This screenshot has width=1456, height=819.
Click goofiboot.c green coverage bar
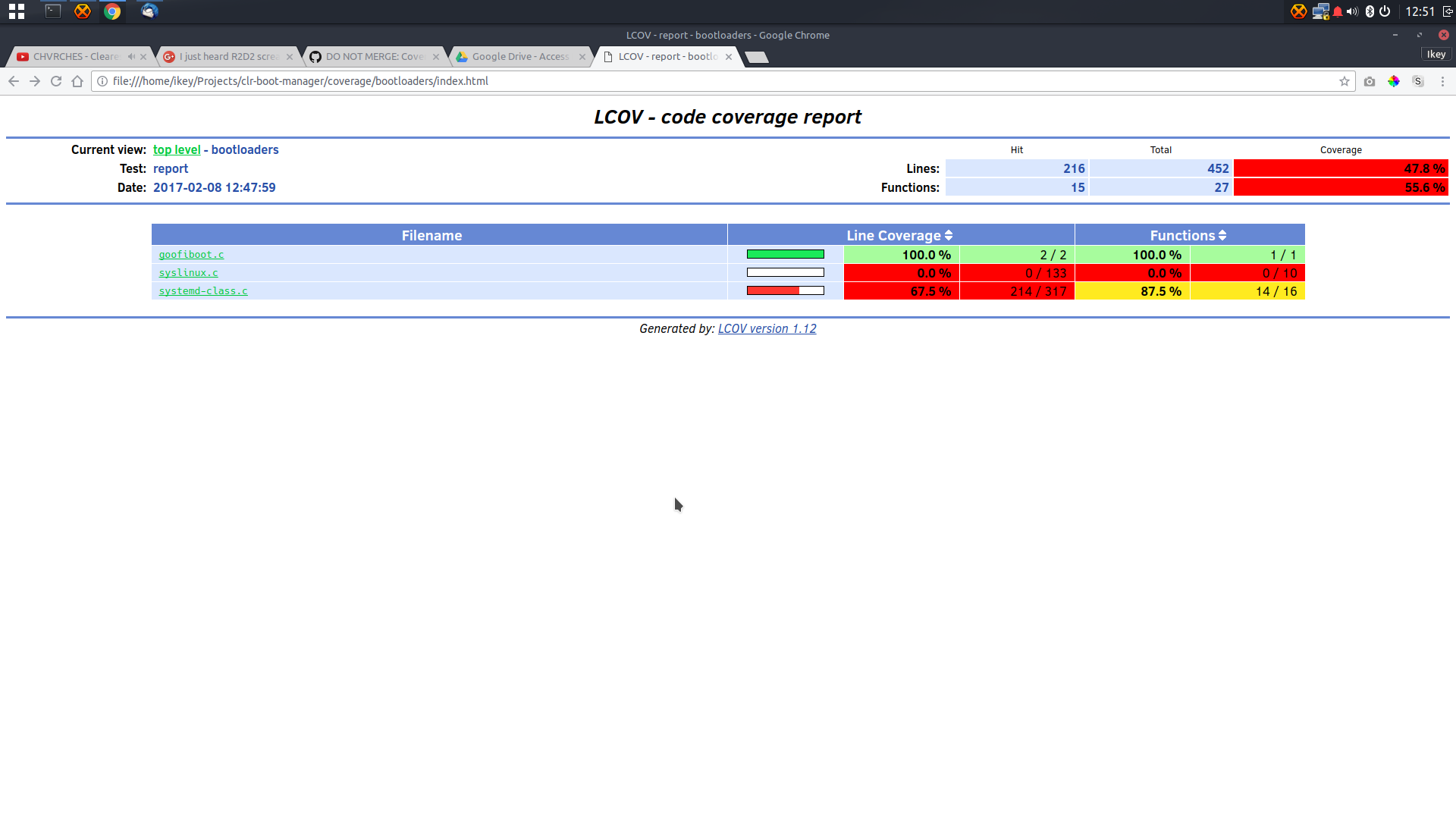point(785,255)
